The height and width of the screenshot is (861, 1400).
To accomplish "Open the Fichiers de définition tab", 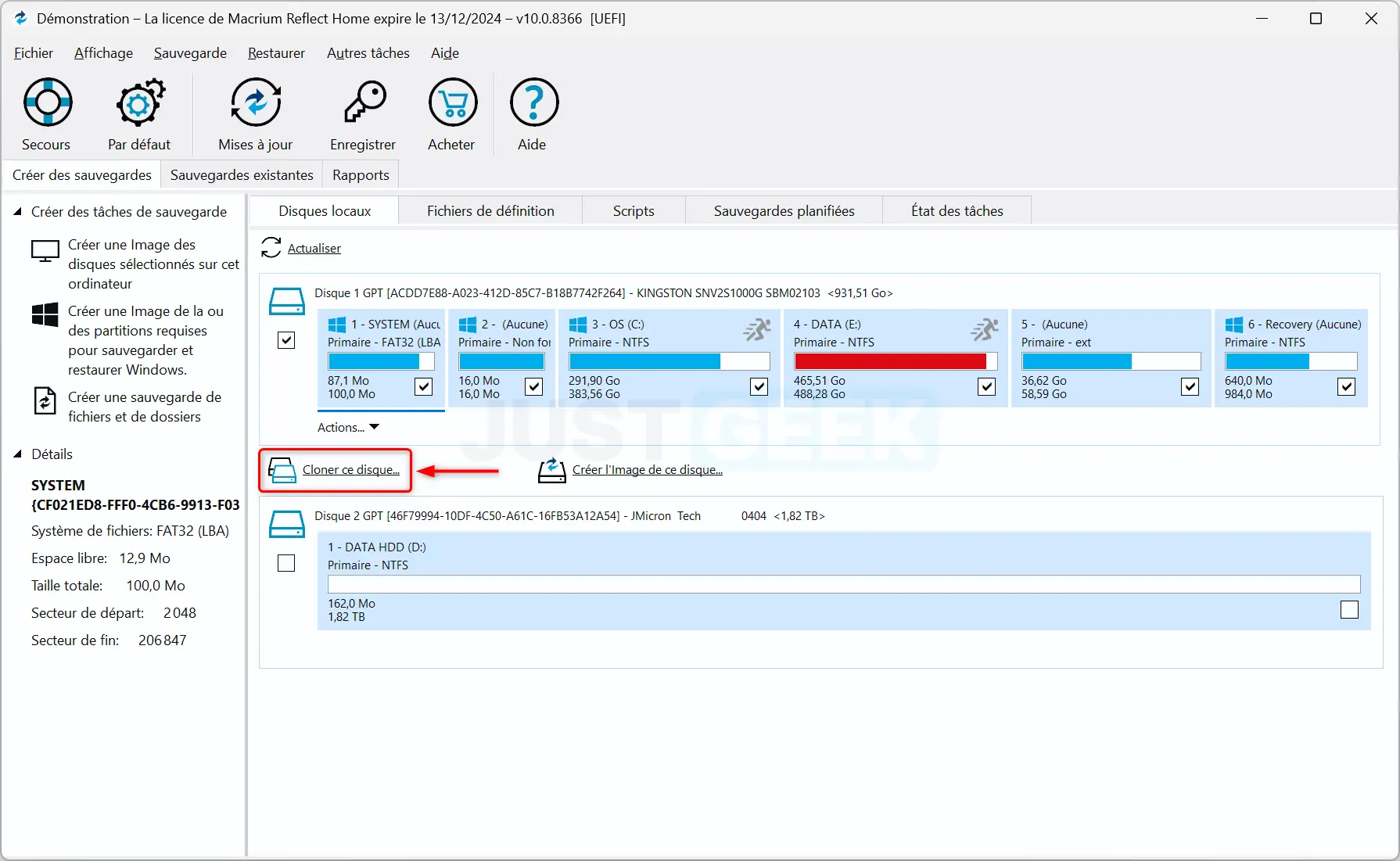I will pyautogui.click(x=490, y=210).
